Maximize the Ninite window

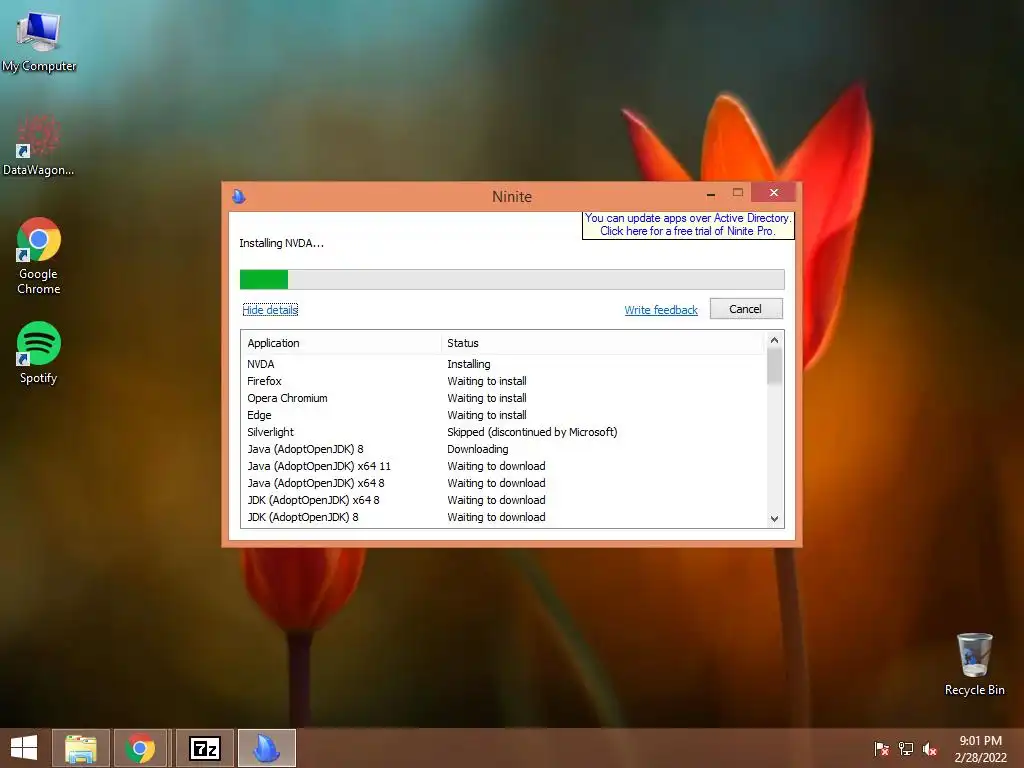[x=738, y=193]
